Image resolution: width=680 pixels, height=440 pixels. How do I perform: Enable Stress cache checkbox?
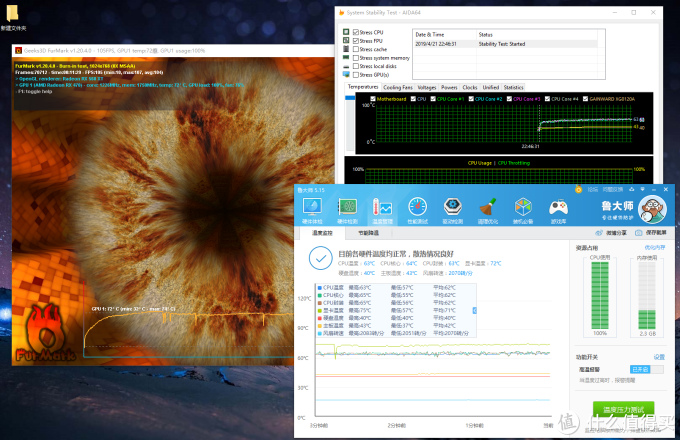356,49
